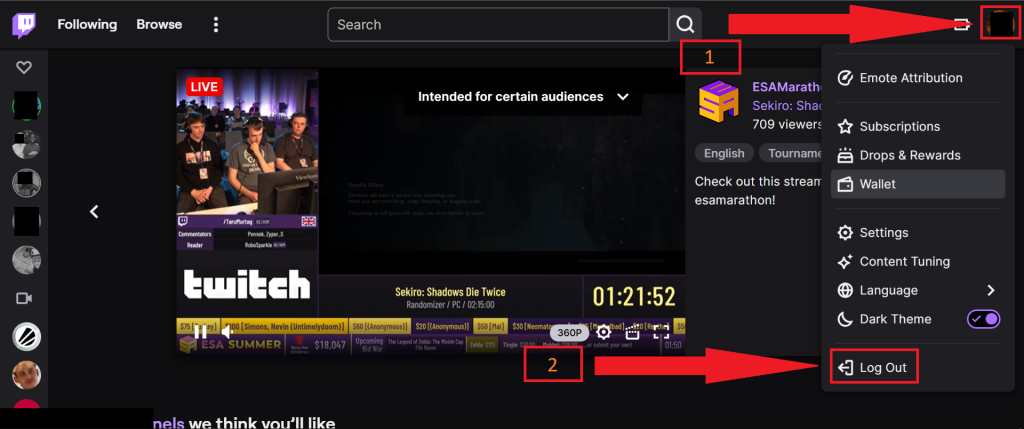Expand the Intended for certain audiences notice
The image size is (1024, 429).
point(523,97)
